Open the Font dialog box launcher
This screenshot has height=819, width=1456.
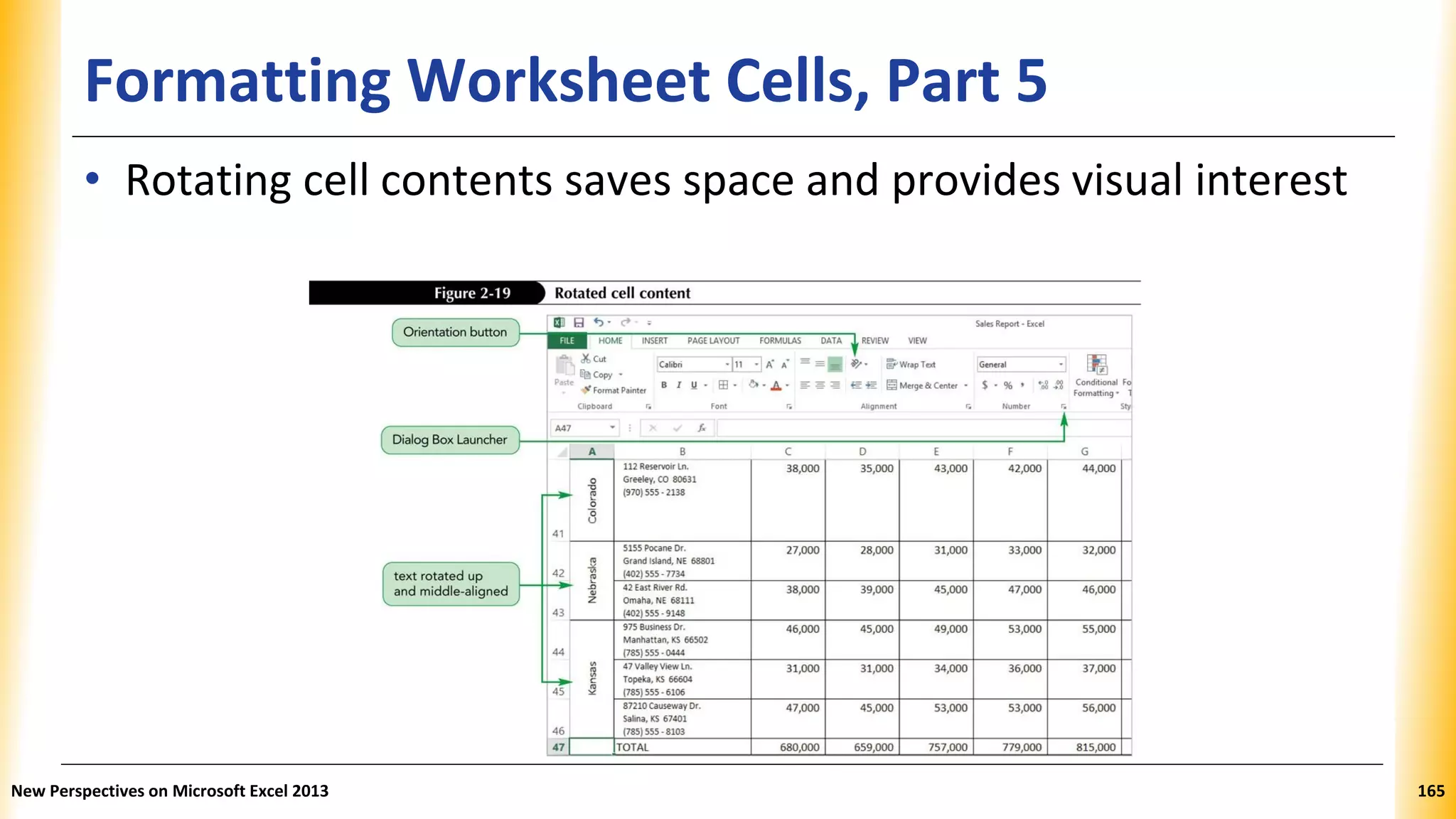789,407
